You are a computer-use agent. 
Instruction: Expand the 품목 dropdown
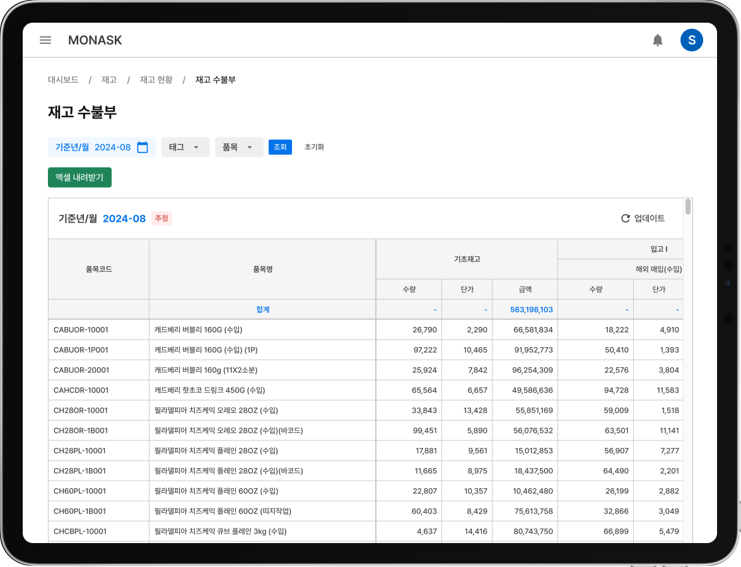click(239, 147)
